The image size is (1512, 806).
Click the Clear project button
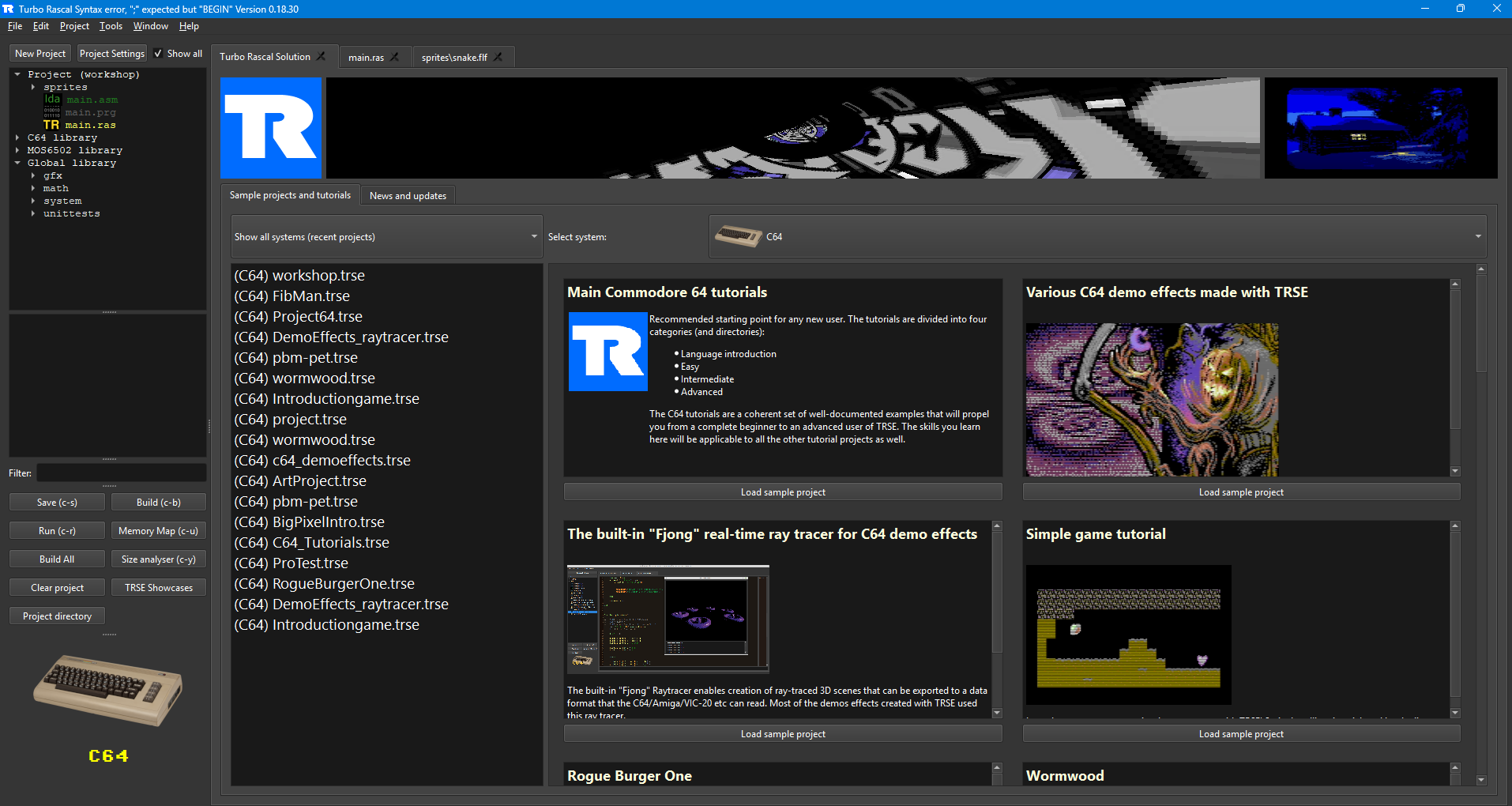tap(57, 587)
